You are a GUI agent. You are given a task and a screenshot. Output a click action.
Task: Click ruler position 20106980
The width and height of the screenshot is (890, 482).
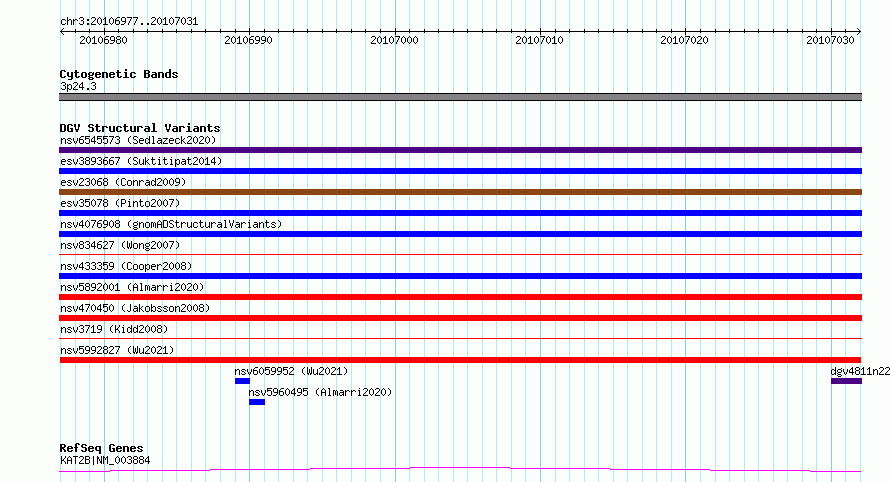(103, 40)
